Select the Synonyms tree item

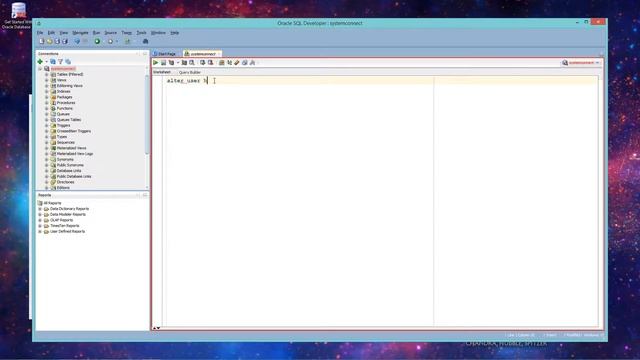point(65,160)
